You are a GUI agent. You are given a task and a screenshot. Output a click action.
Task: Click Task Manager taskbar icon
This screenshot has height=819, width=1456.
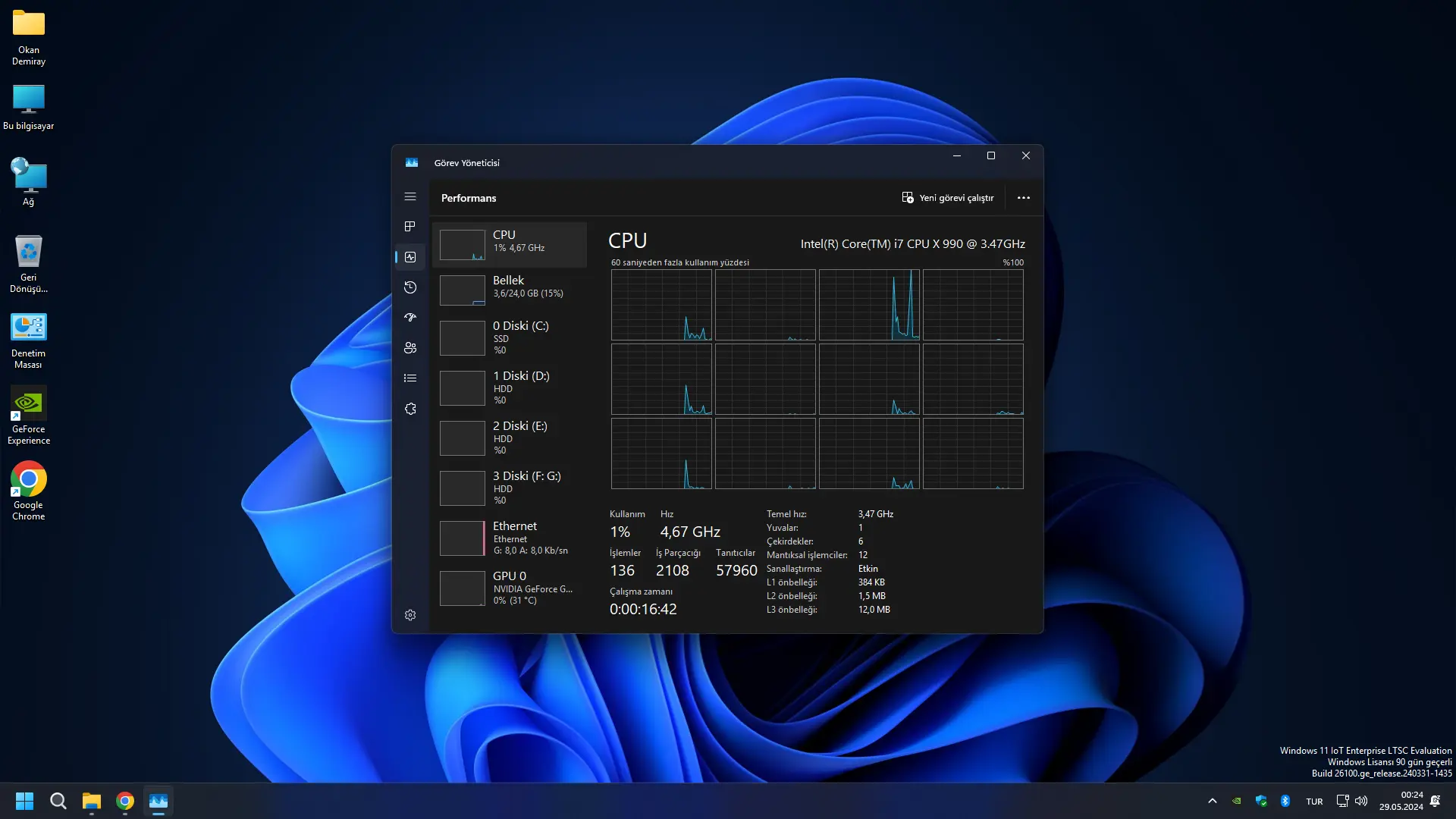158,801
